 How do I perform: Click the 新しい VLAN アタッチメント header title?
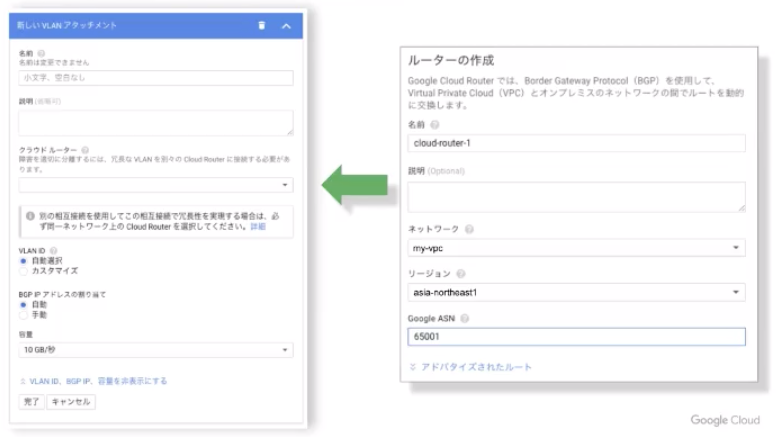[66, 26]
